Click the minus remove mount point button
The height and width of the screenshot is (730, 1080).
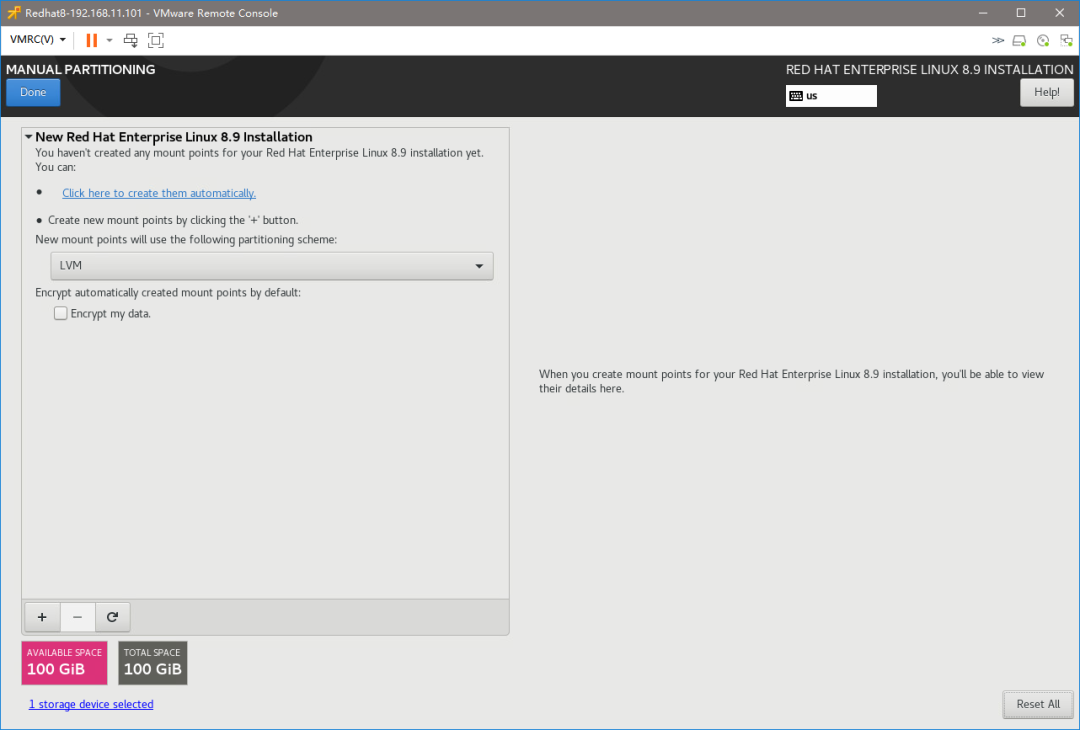click(x=77, y=617)
